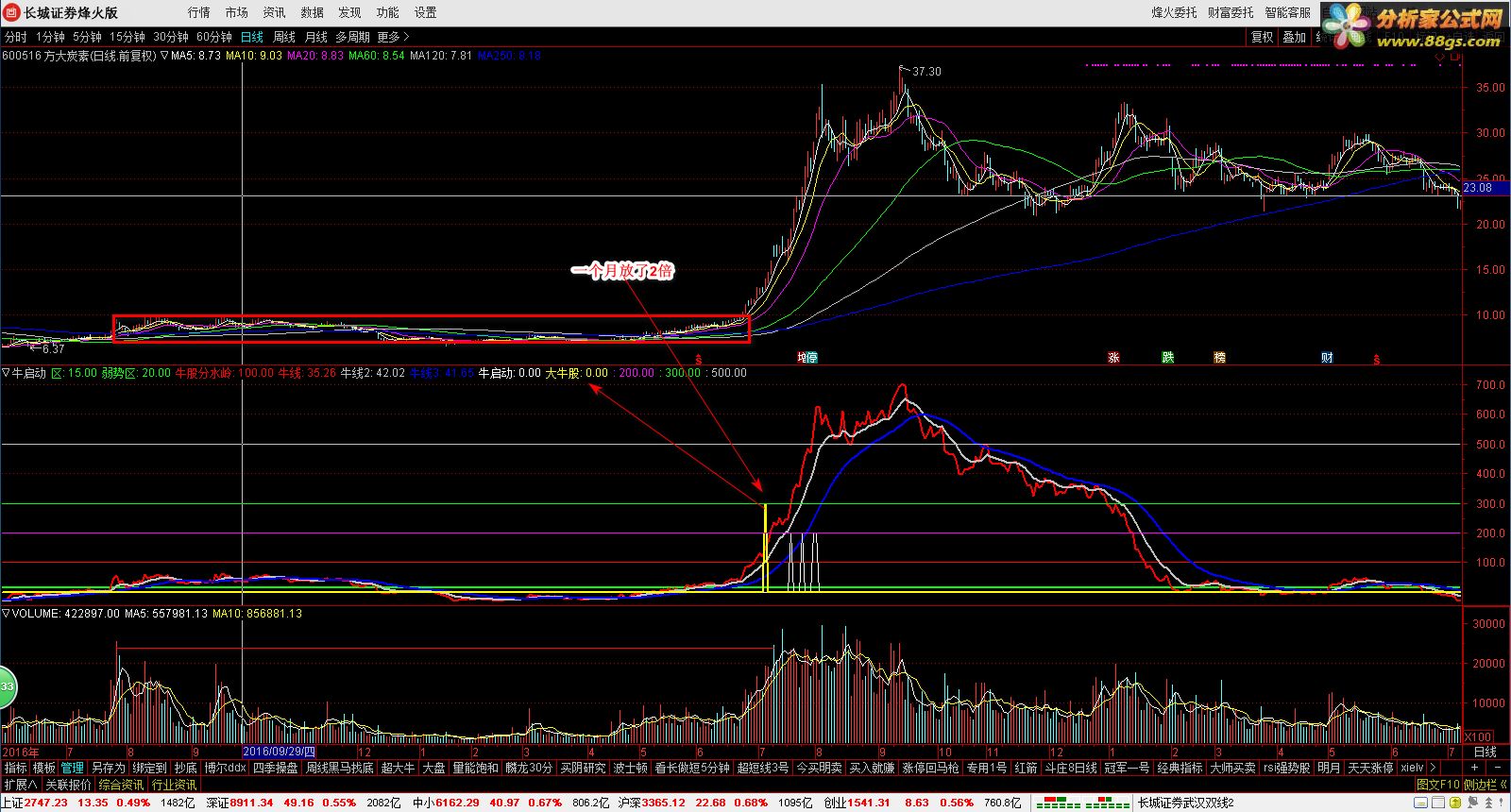Open the 综合资讯 panel tab
The height and width of the screenshot is (812, 1511).
pos(122,785)
